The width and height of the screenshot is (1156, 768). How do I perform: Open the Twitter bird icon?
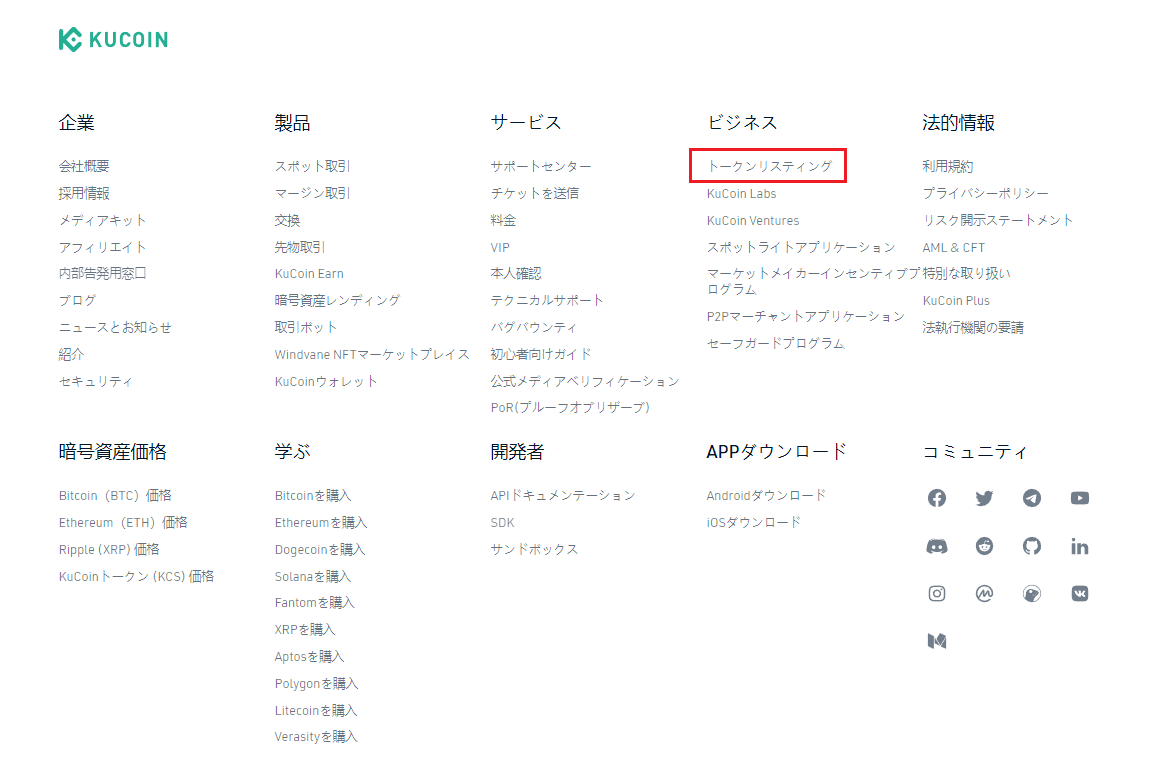(x=984, y=498)
